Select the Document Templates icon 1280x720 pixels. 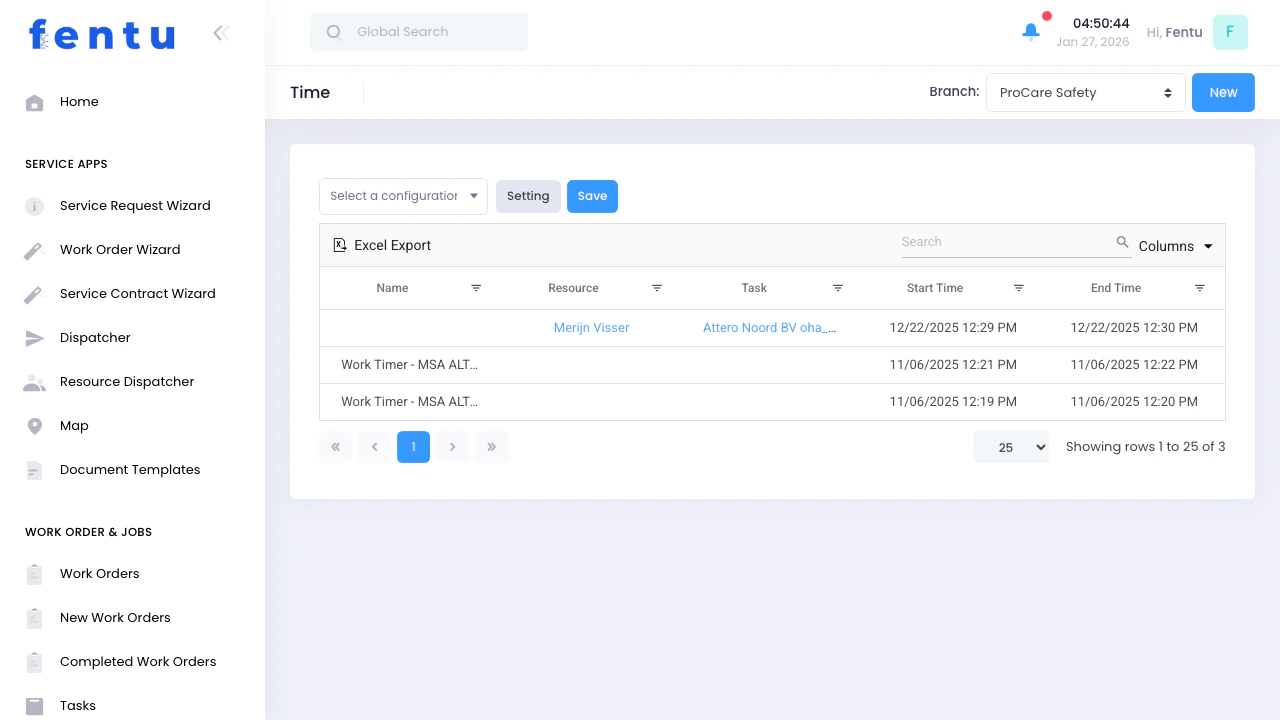[34, 469]
